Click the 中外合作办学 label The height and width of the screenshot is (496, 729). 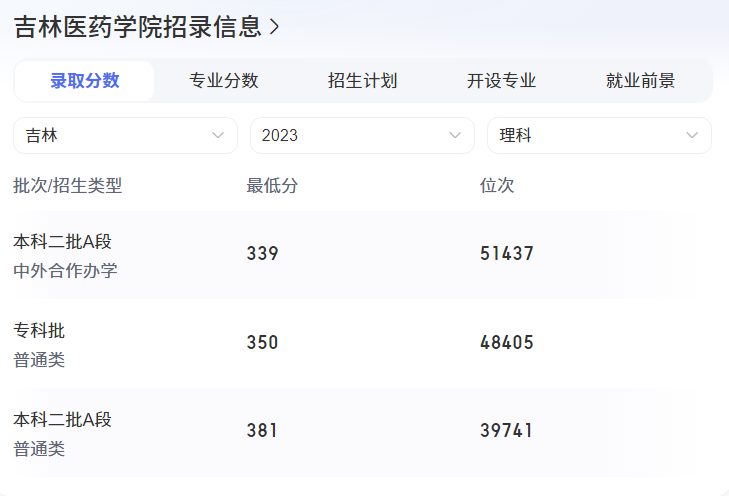[66, 271]
